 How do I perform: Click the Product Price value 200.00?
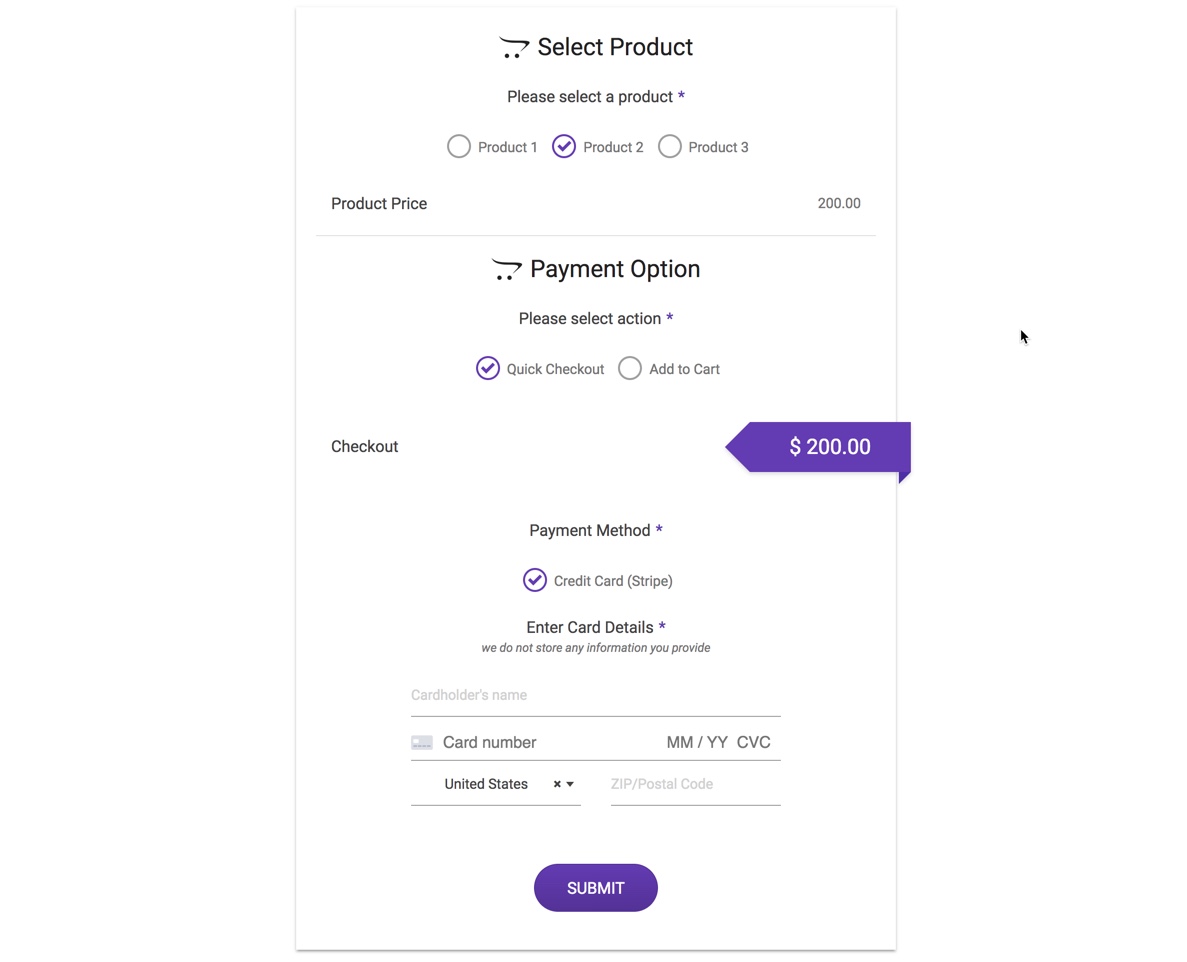[x=839, y=204]
